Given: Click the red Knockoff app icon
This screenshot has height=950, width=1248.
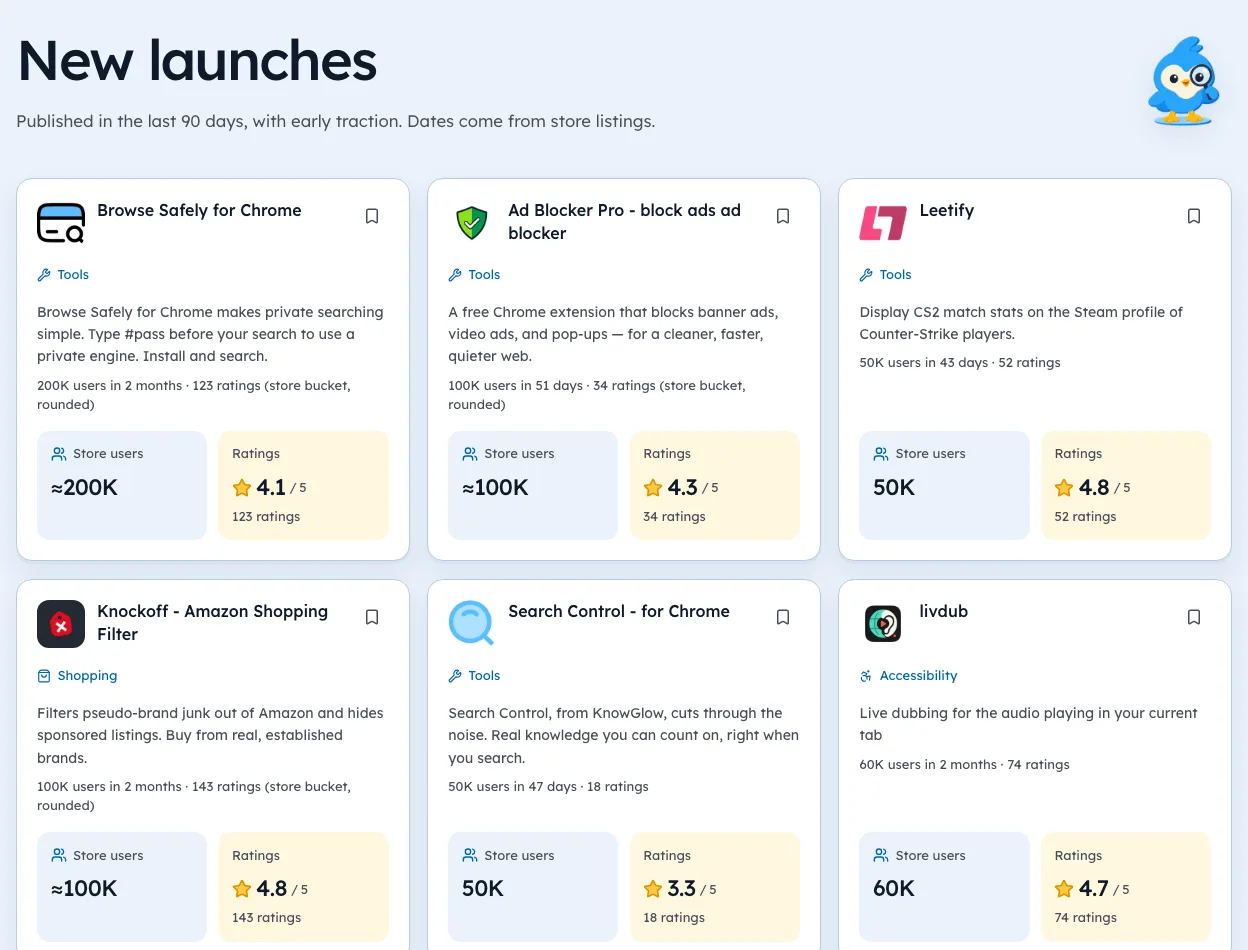Looking at the screenshot, I should [x=61, y=624].
